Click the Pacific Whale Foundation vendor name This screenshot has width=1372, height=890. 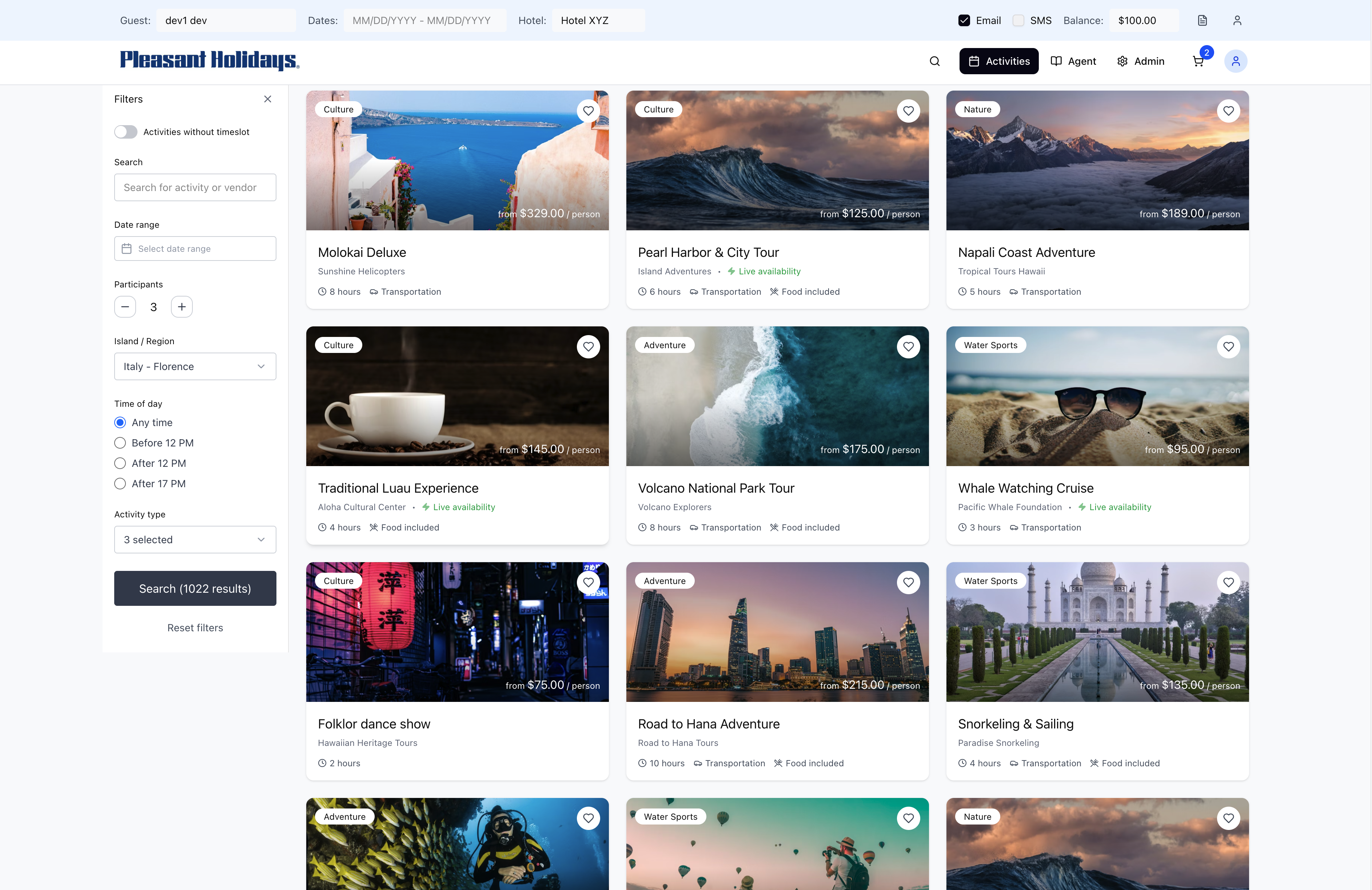pos(1010,507)
